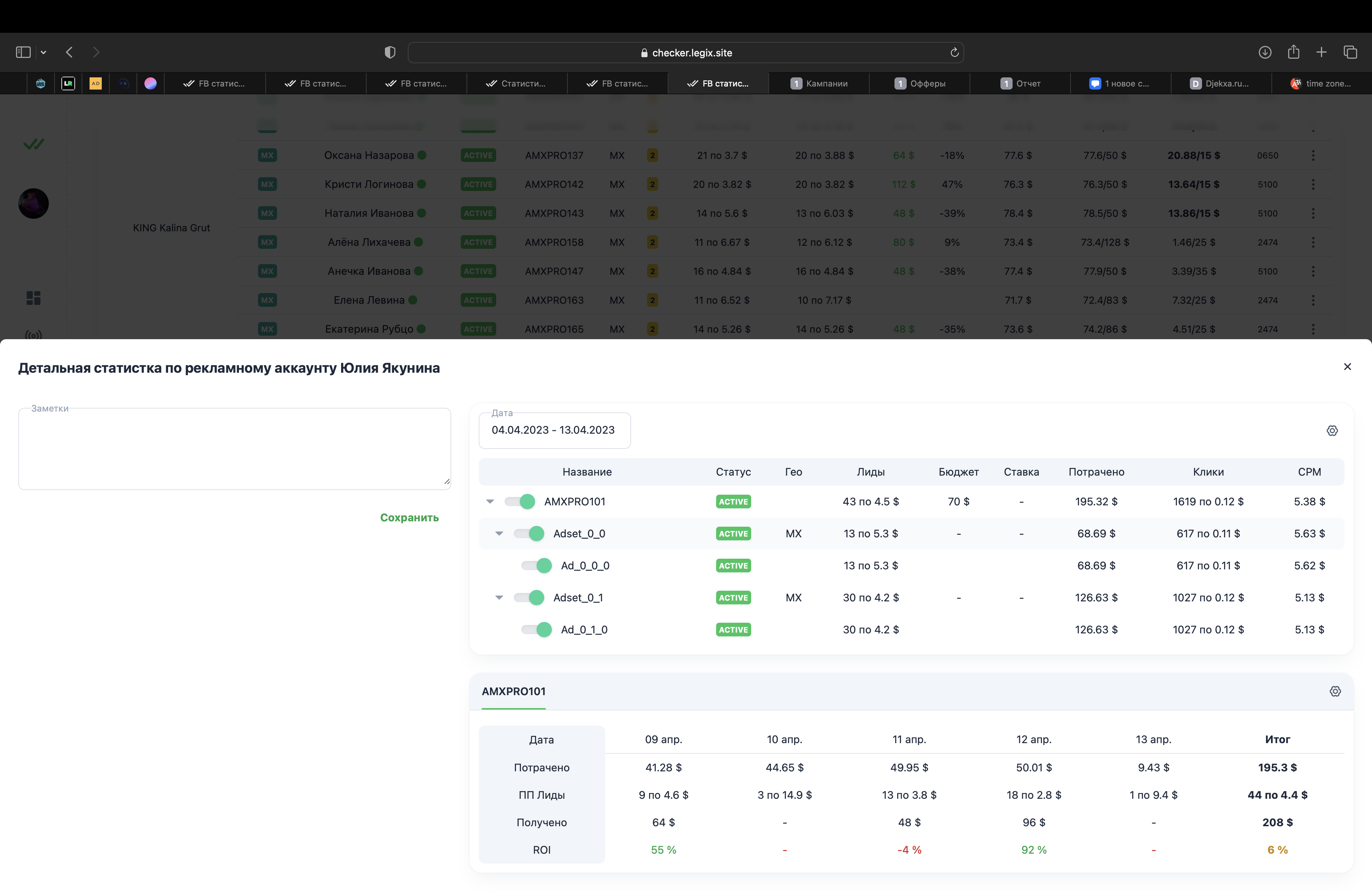Click the Safari download icon
Image resolution: width=1372 pixels, height=891 pixels.
(x=1265, y=53)
